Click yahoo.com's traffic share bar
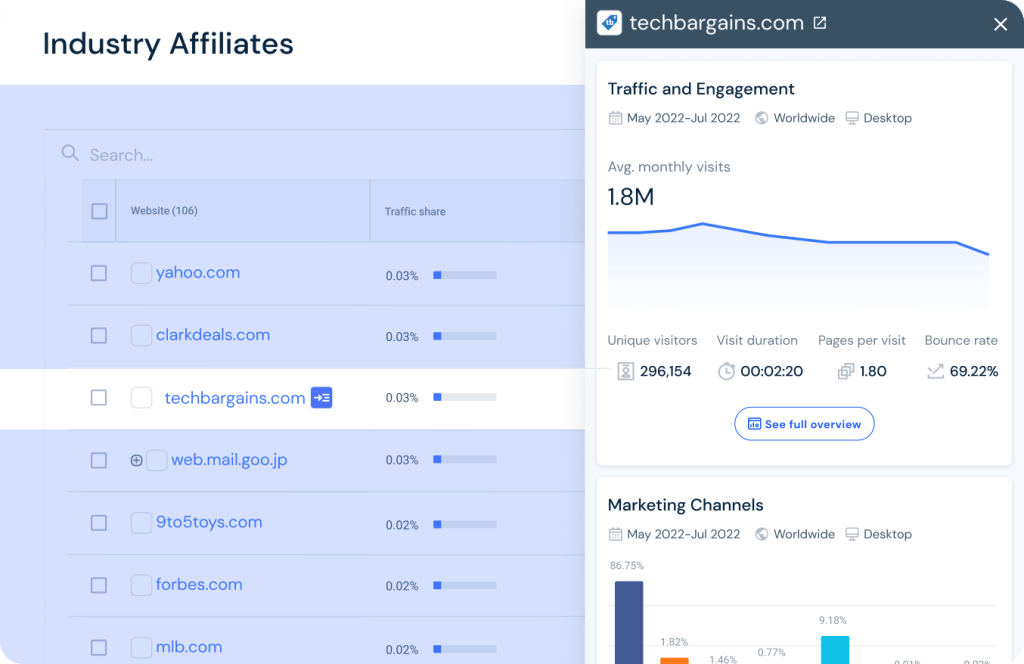The width and height of the screenshot is (1024, 664). click(x=463, y=274)
